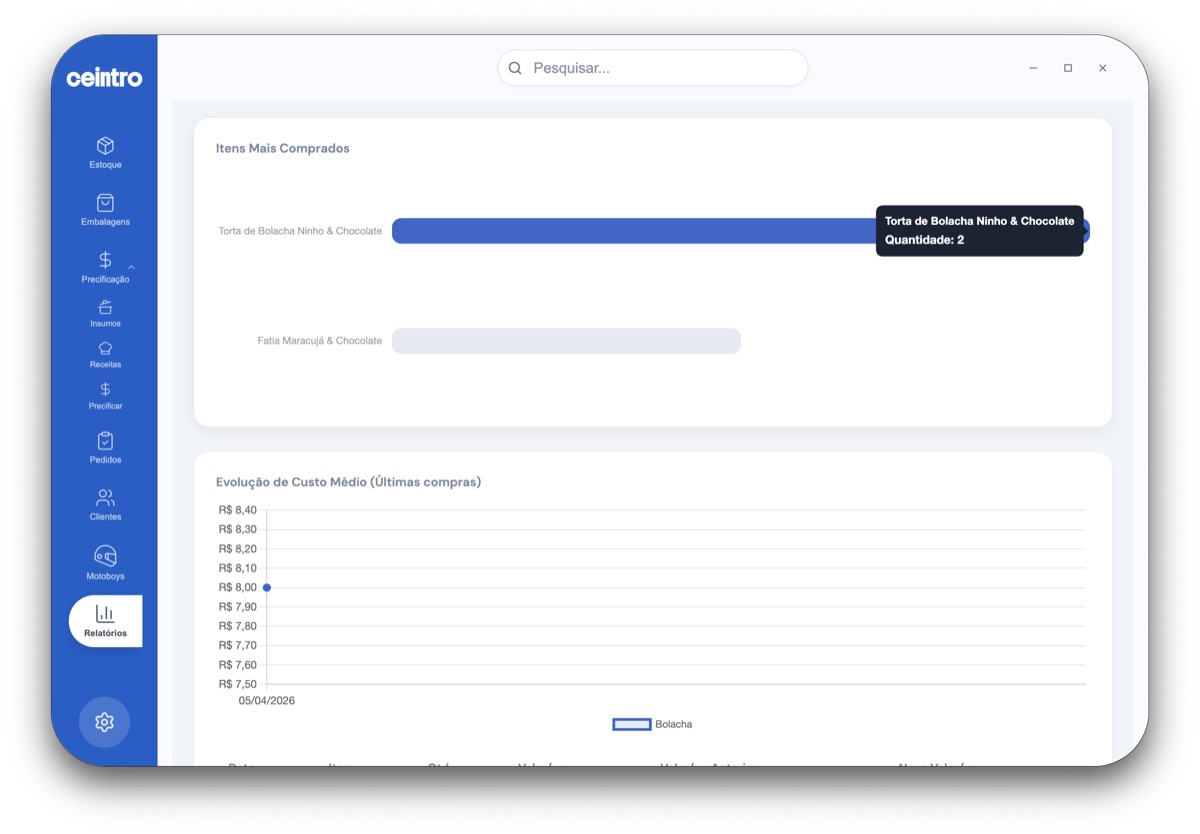Open the Estoque box icon
Screen dimensions: 1200x834
point(105,146)
